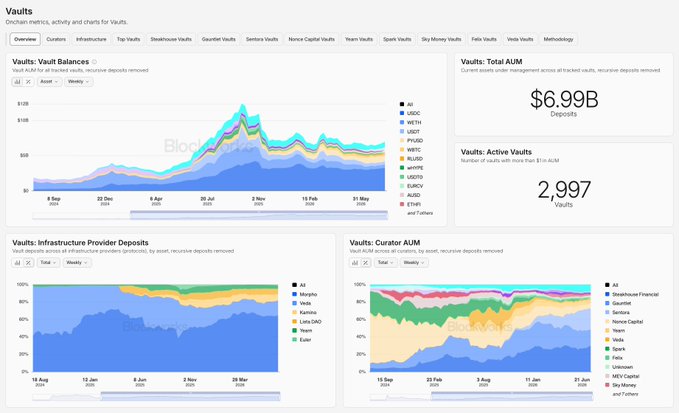The width and height of the screenshot is (679, 413).
Task: Click the 2,997 Active Vaults value
Action: 564,190
